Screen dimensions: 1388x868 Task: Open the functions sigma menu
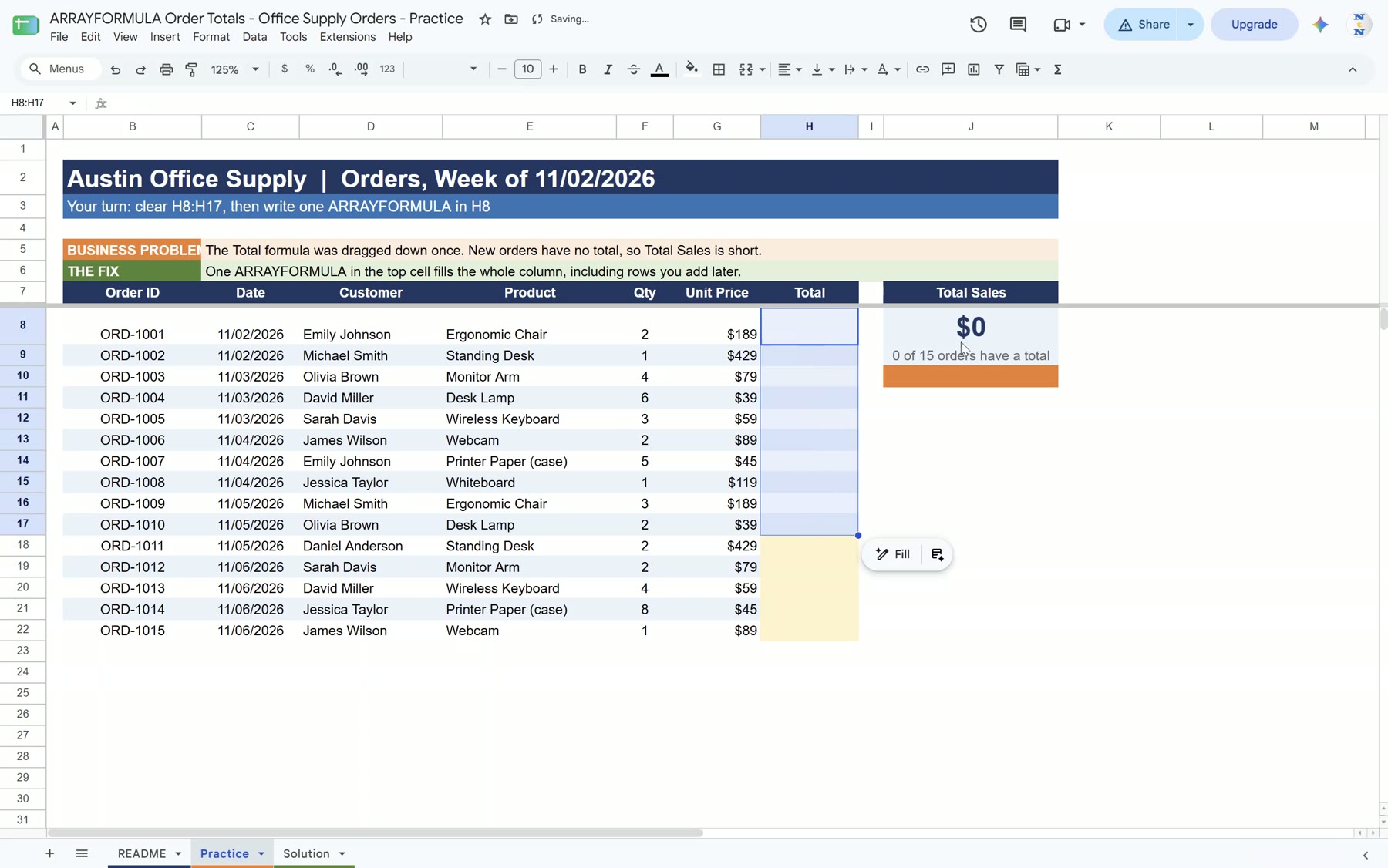click(1058, 69)
